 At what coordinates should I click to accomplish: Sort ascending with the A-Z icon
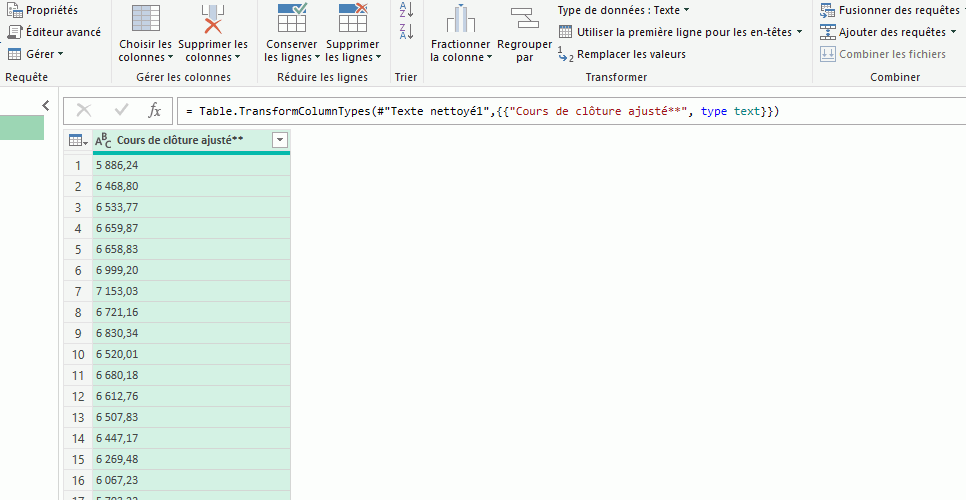click(x=405, y=10)
